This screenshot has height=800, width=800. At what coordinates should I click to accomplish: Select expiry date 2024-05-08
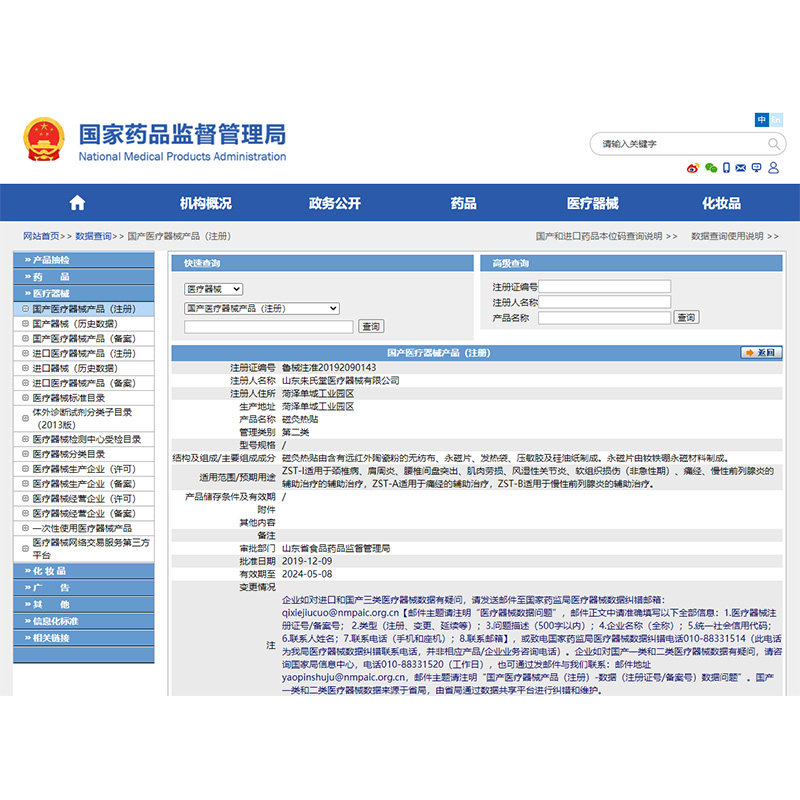pyautogui.click(x=307, y=574)
